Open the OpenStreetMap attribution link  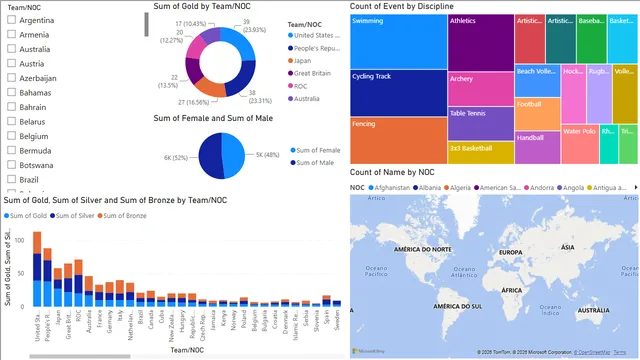pos(592,352)
